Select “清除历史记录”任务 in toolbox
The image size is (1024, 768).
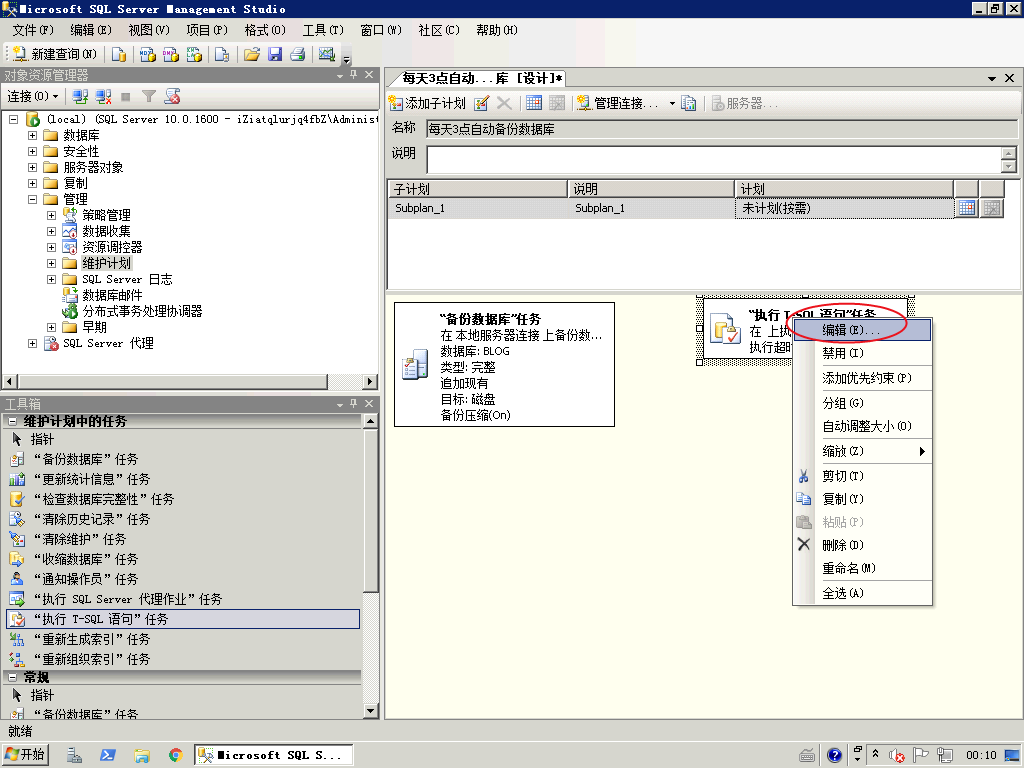(x=183, y=519)
